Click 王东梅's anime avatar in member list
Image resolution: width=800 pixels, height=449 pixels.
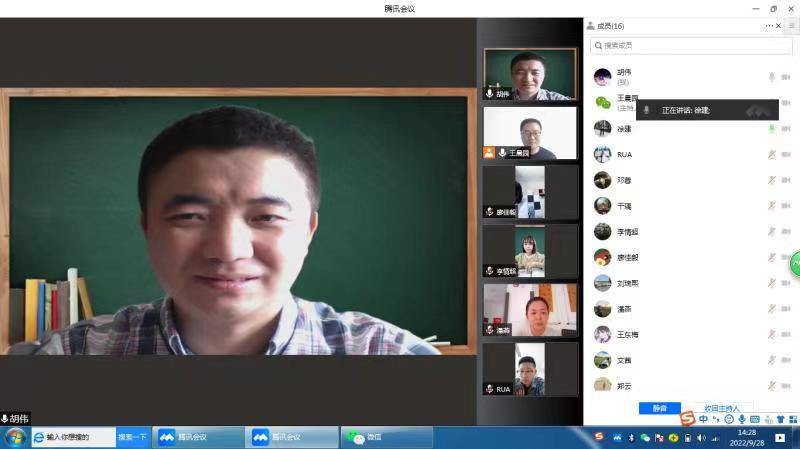(603, 334)
